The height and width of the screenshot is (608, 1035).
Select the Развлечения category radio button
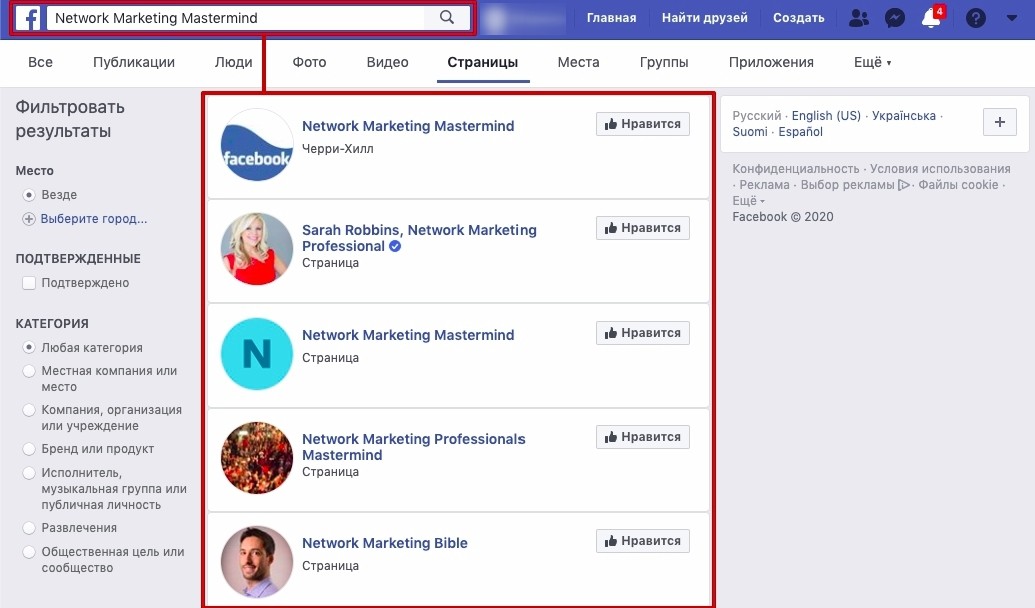click(29, 528)
